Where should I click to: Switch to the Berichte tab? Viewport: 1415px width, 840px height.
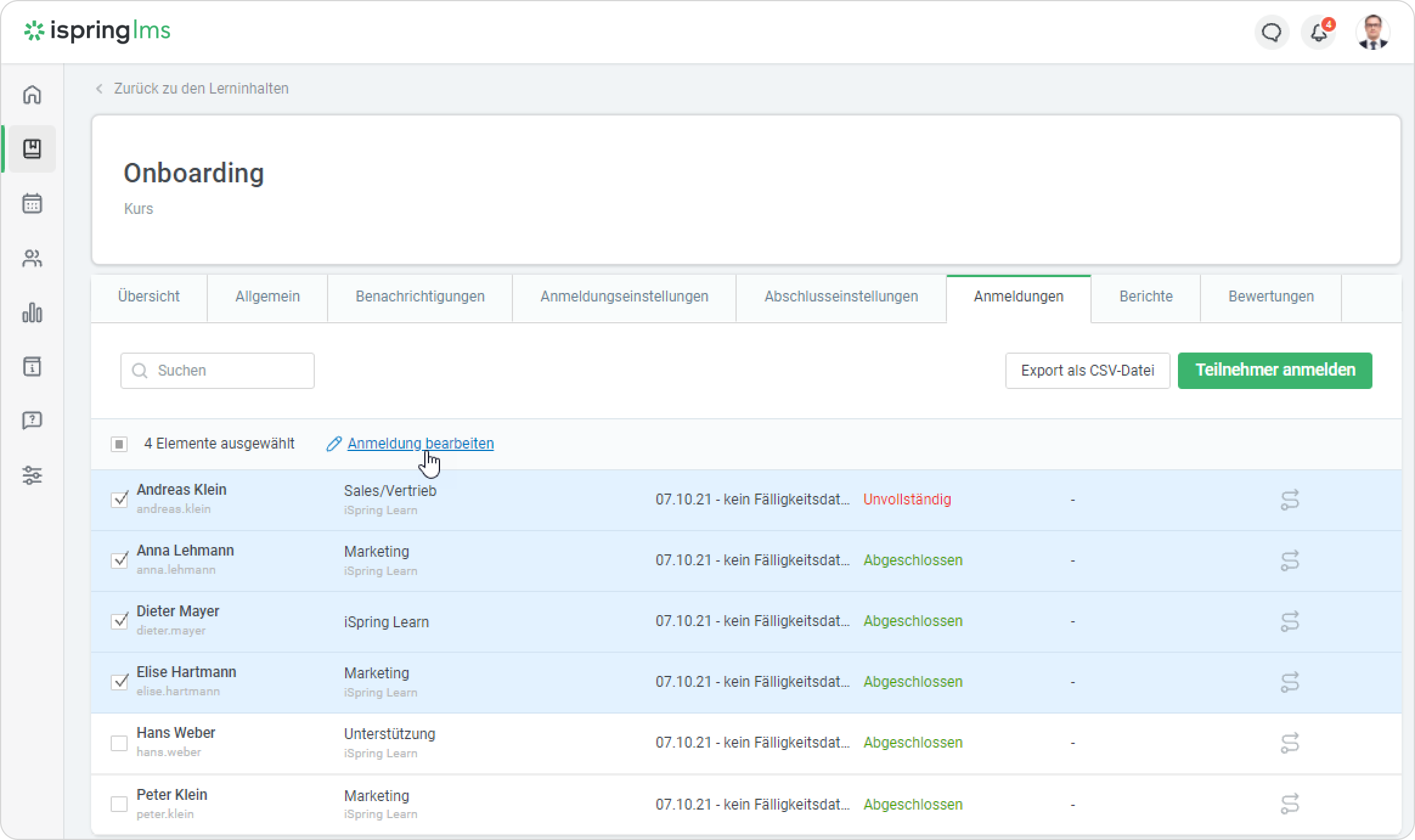[1146, 297]
